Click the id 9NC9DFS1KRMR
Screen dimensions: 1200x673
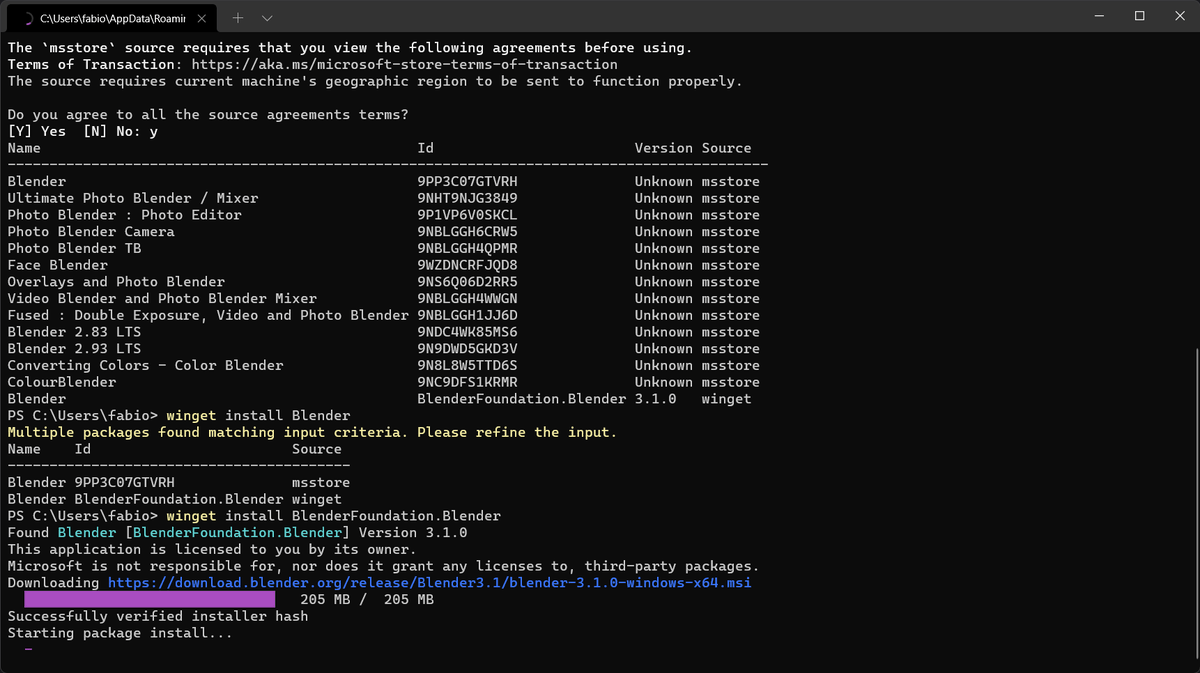point(467,382)
